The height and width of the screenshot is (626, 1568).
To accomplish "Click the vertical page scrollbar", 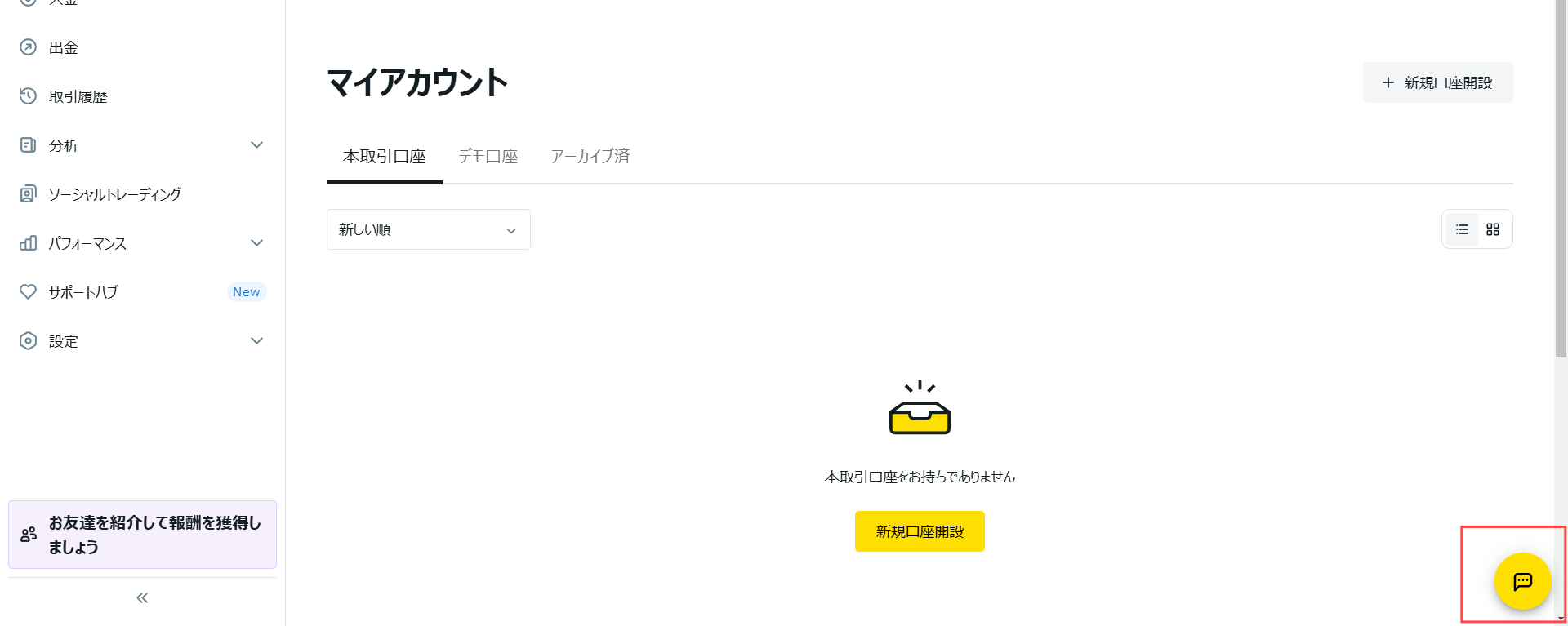I will click(1561, 179).
